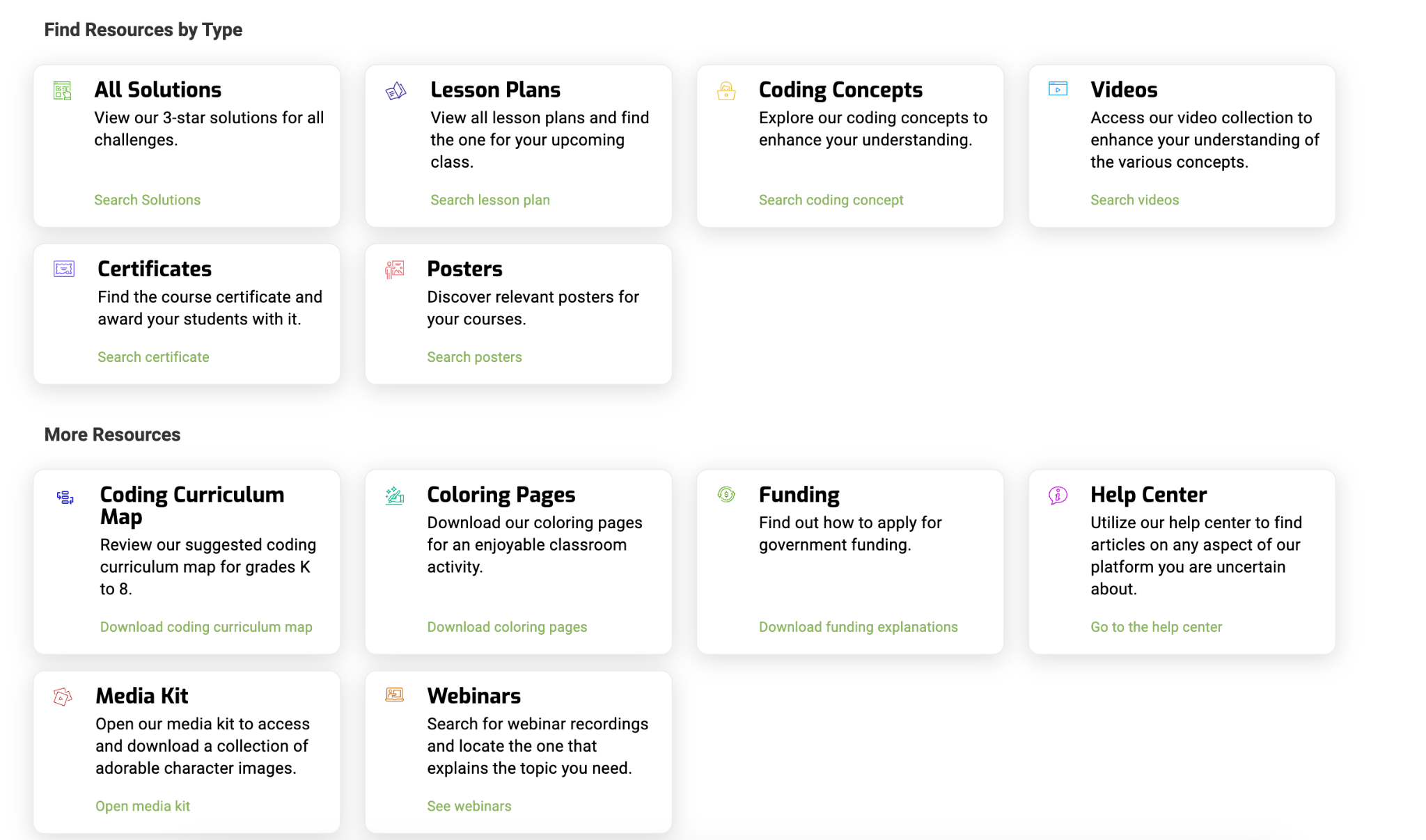Follow the Search lesson plan link

pos(489,200)
